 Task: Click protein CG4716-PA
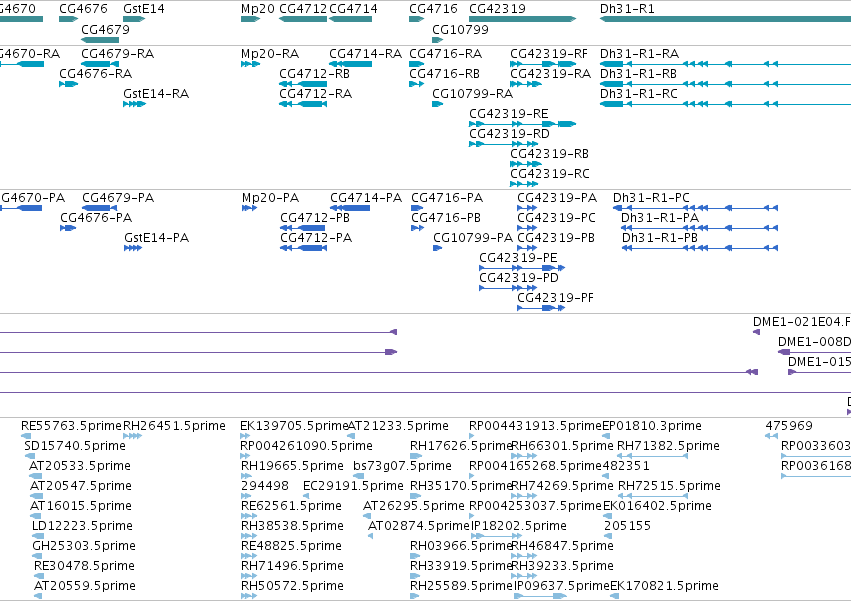(417, 208)
